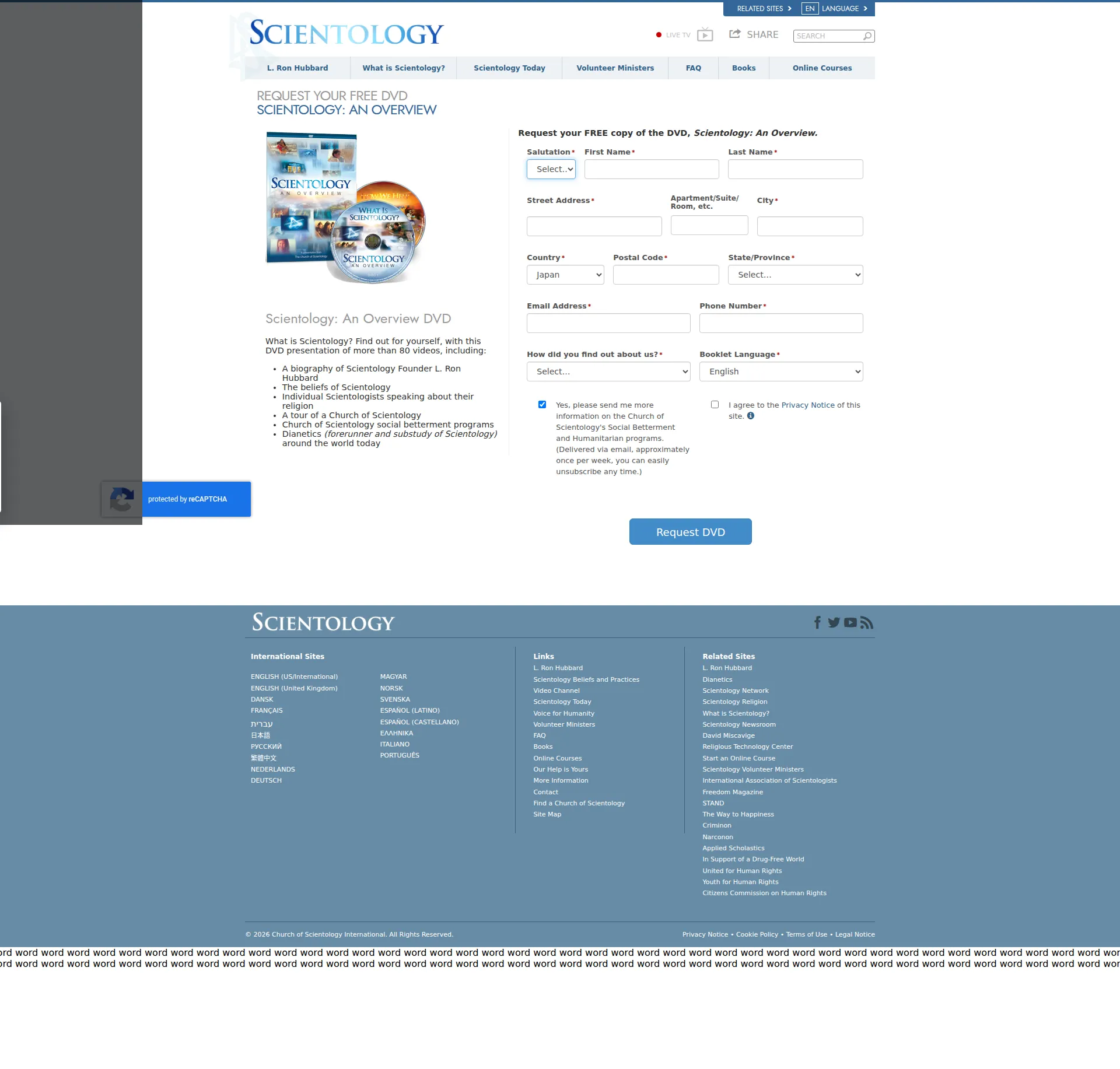Open the Privacy Notice footer link

tap(705, 934)
